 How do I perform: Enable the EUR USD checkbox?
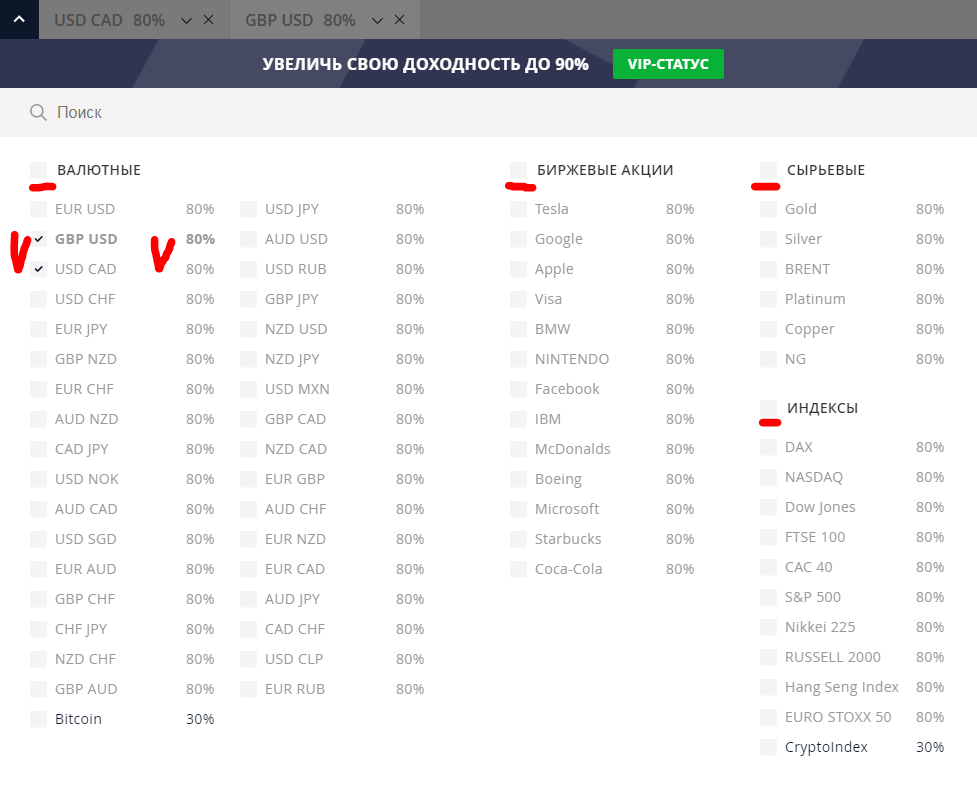pyautogui.click(x=38, y=209)
